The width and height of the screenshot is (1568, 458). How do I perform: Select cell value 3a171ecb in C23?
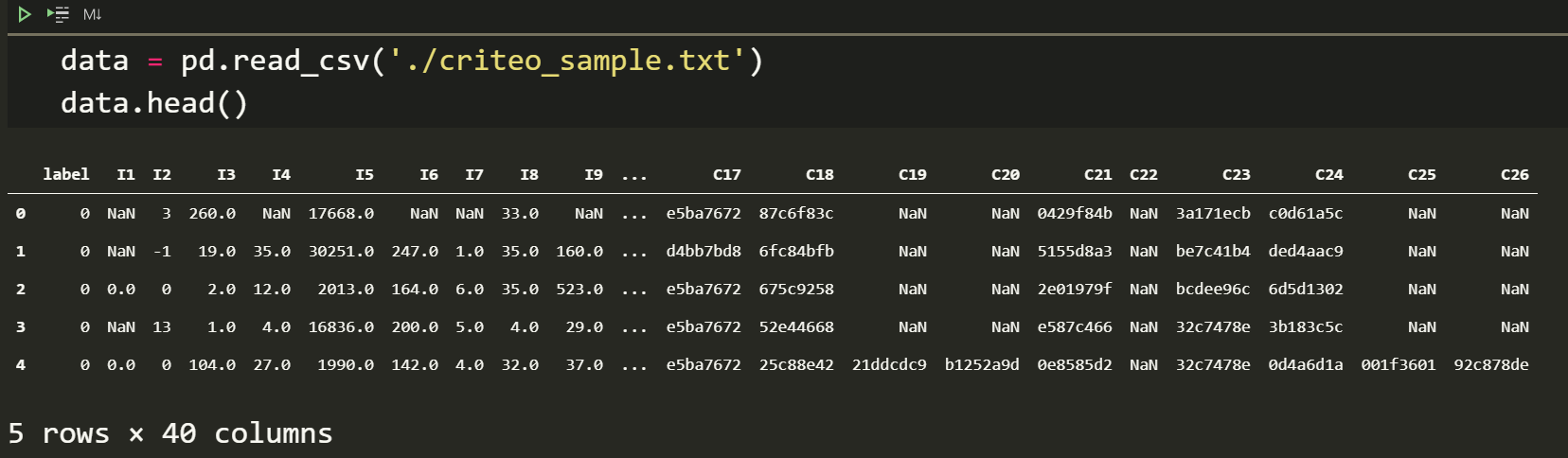coord(1213,214)
